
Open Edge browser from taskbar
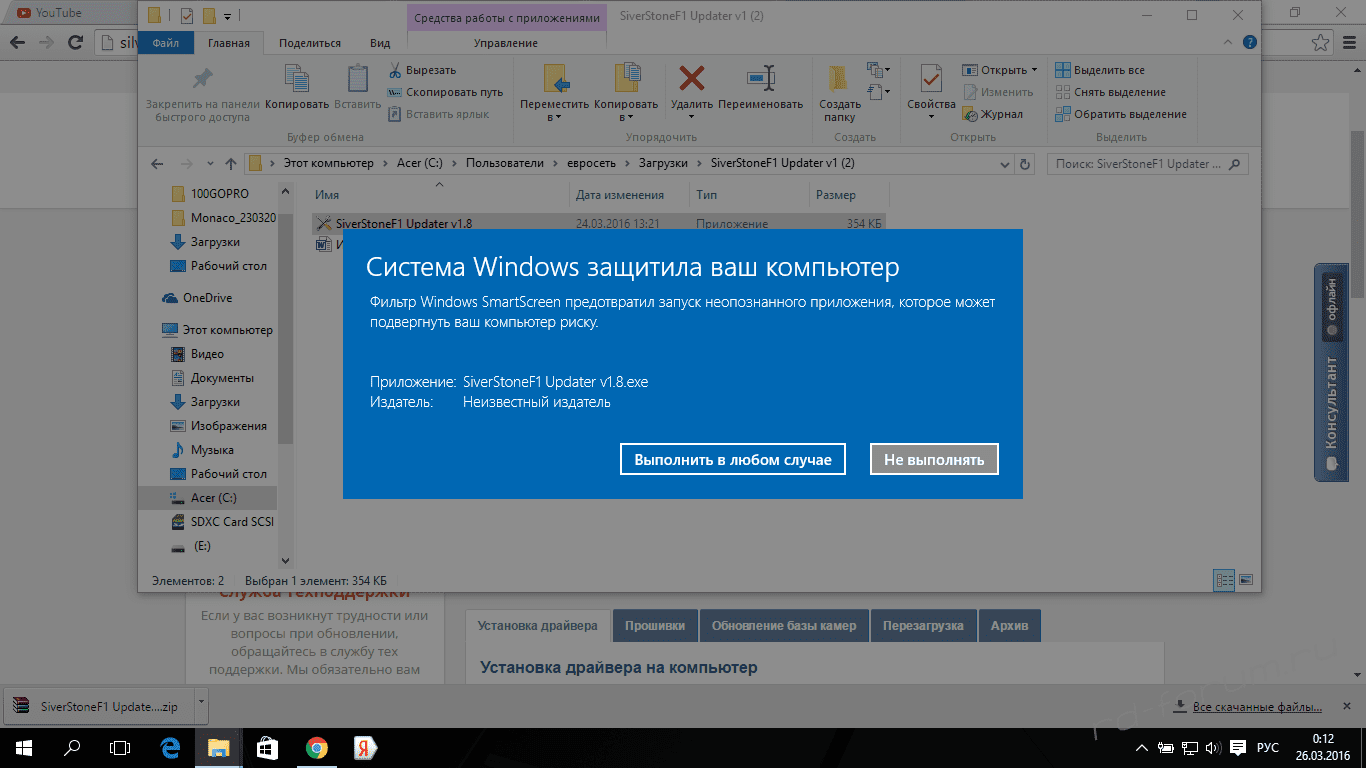[x=170, y=747]
